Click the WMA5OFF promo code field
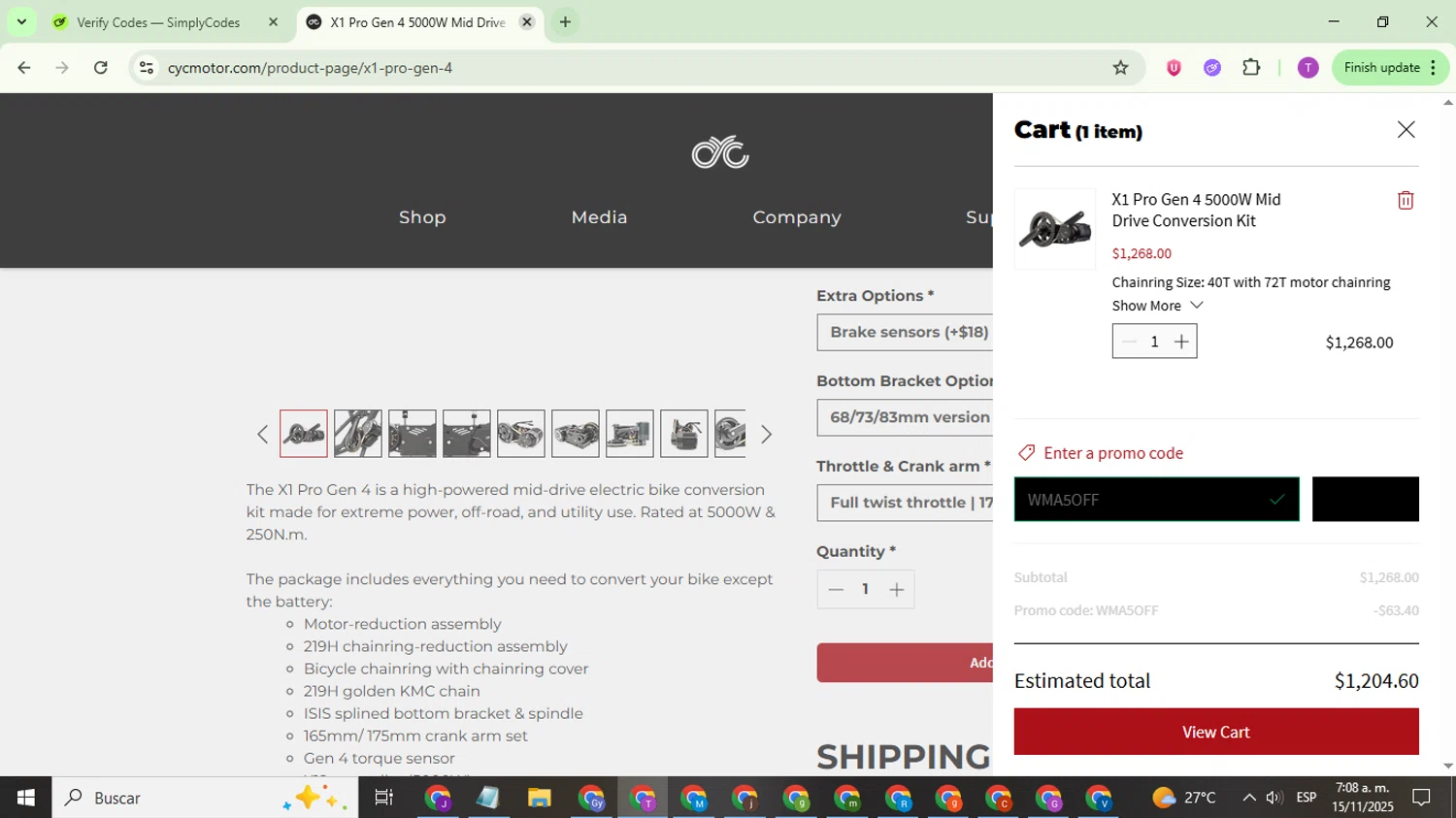The height and width of the screenshot is (818, 1456). (x=1156, y=499)
